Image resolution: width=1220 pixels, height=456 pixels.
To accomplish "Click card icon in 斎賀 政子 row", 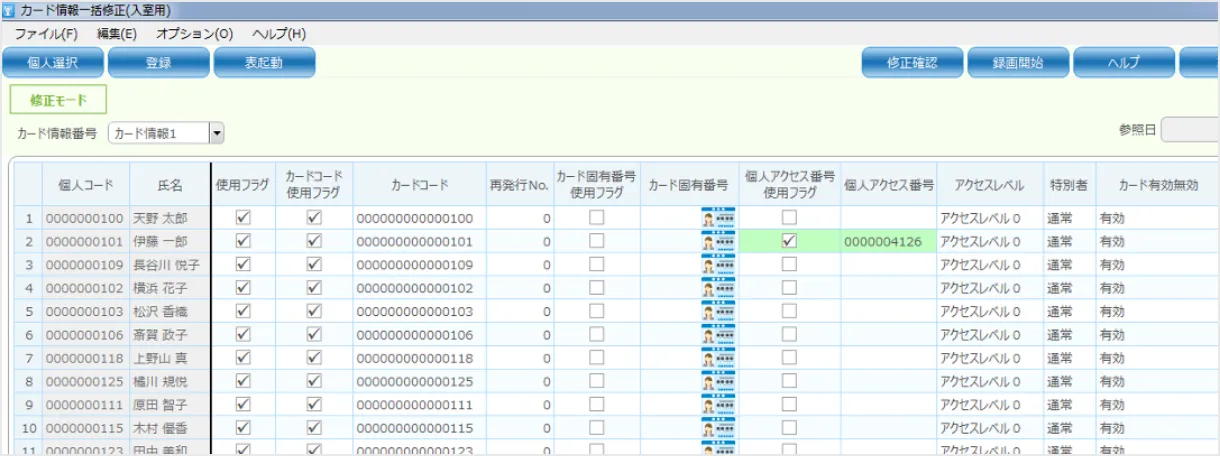I will point(718,334).
